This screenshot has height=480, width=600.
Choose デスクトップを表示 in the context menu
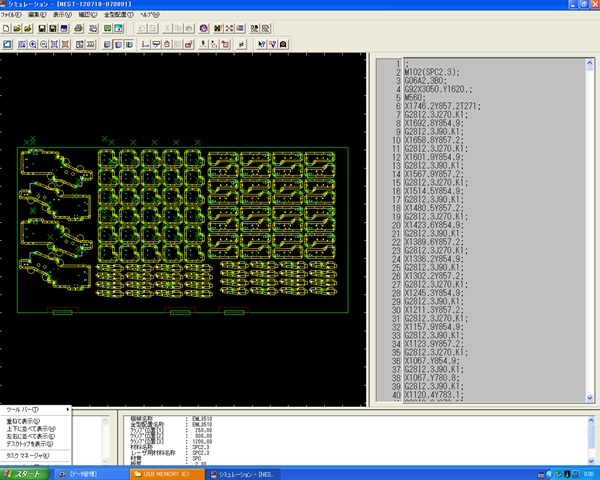pyautogui.click(x=36, y=444)
